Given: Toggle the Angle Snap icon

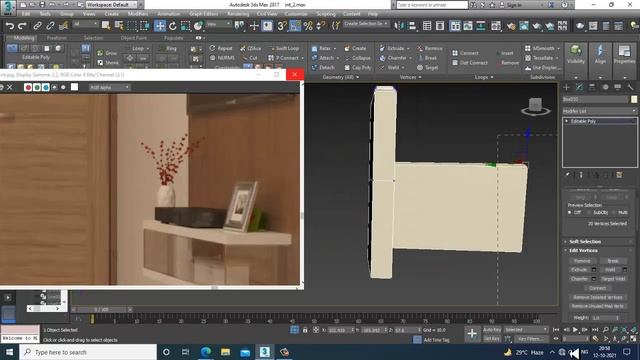Looking at the screenshot, I should [295, 26].
